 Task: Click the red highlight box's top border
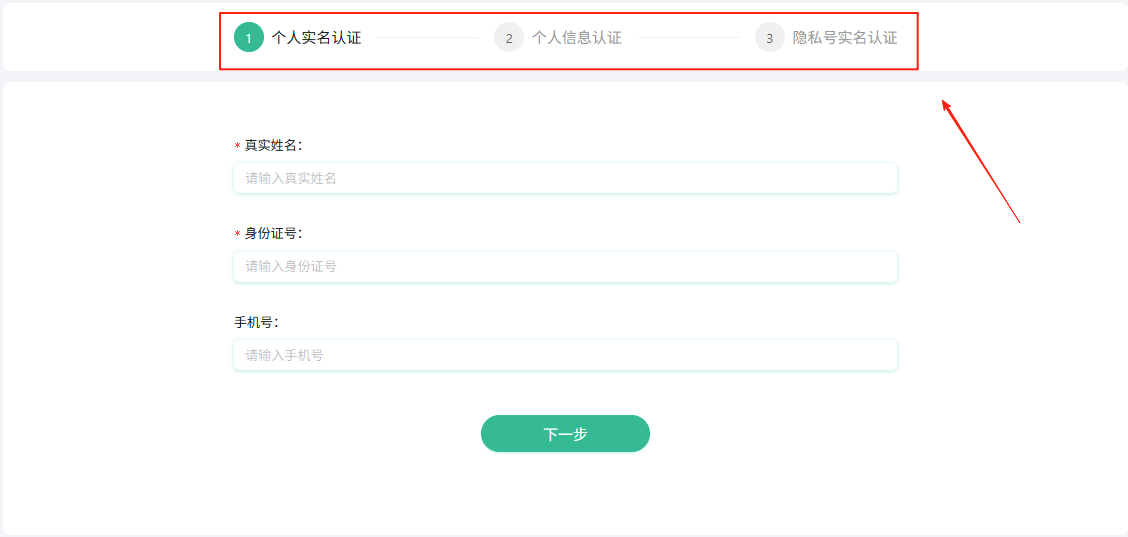pyautogui.click(x=568, y=14)
